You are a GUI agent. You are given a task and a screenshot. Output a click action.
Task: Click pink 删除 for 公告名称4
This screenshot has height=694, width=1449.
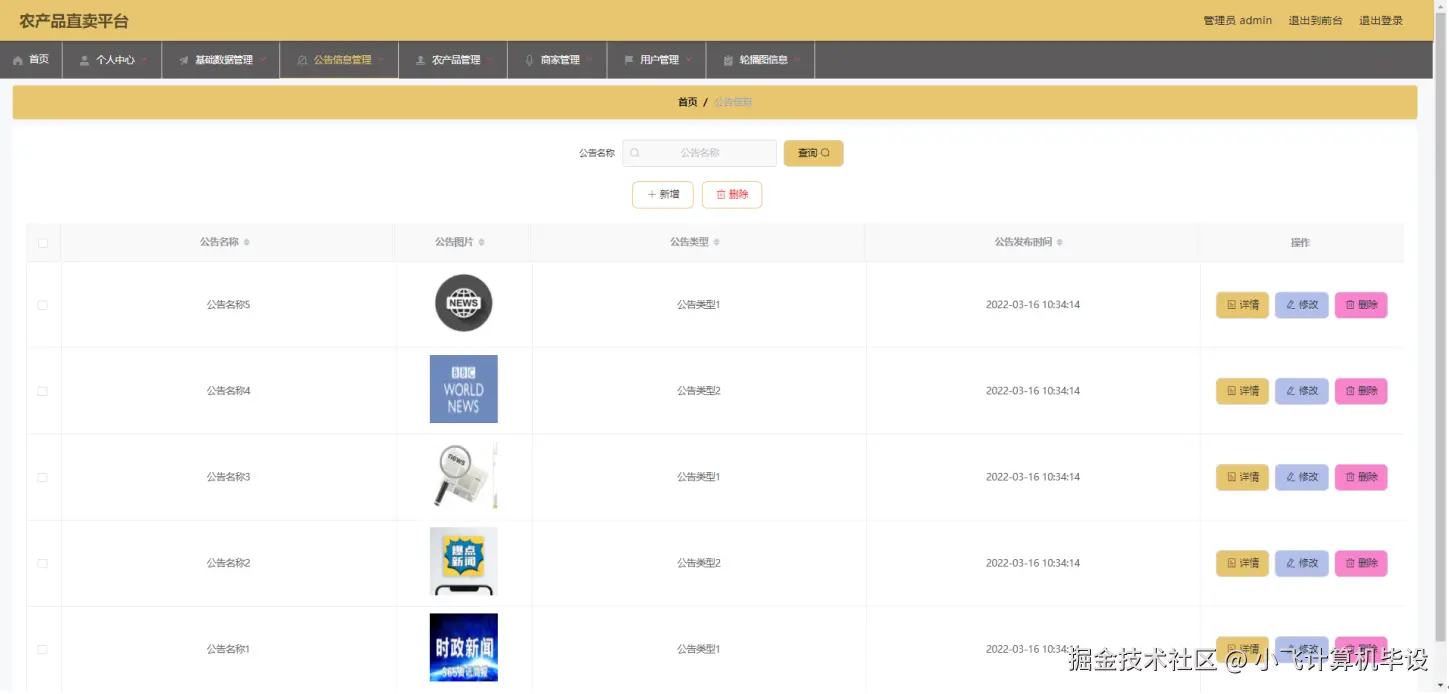pos(1361,391)
